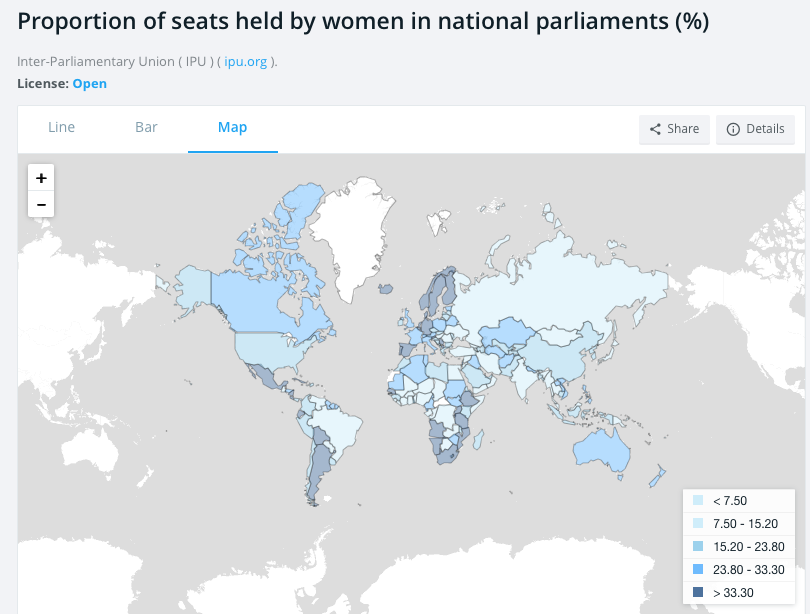
Task: Switch to the Line tab
Action: (61, 127)
